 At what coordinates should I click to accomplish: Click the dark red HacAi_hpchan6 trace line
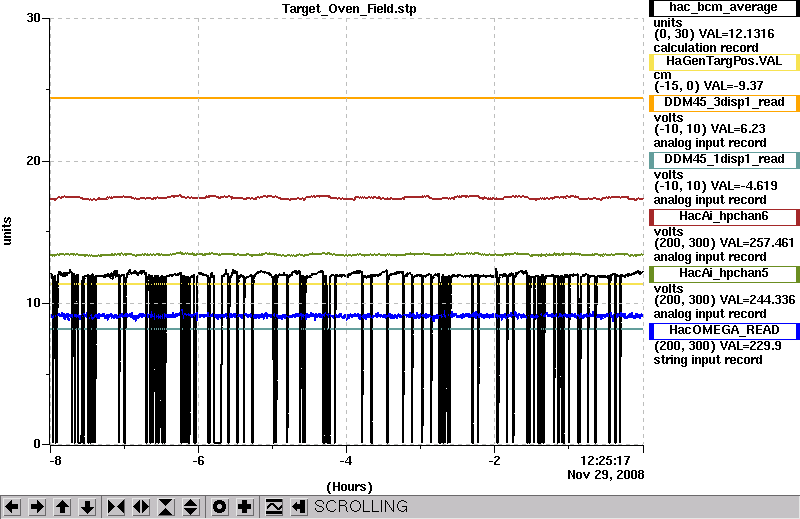347,197
